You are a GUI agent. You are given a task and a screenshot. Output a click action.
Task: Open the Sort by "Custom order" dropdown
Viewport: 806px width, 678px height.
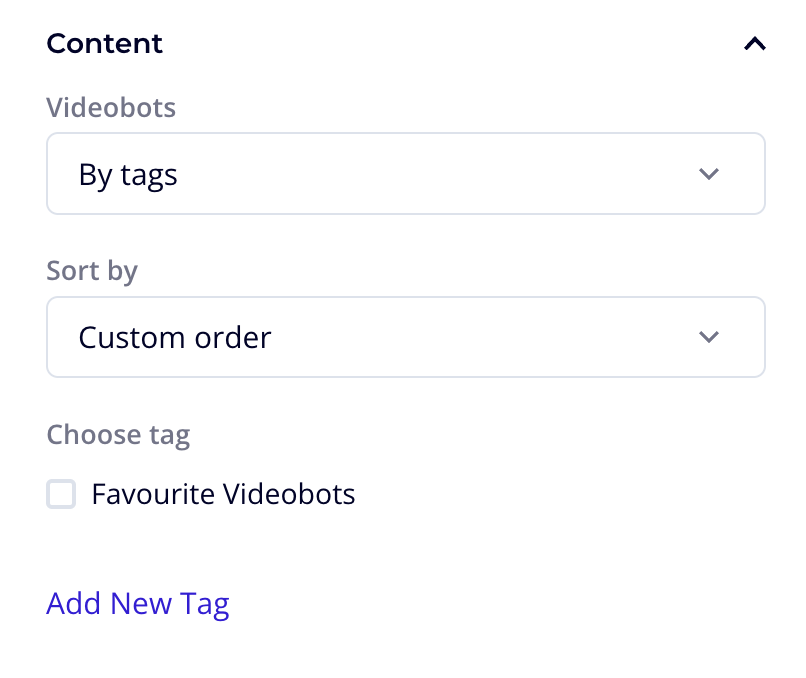click(405, 337)
